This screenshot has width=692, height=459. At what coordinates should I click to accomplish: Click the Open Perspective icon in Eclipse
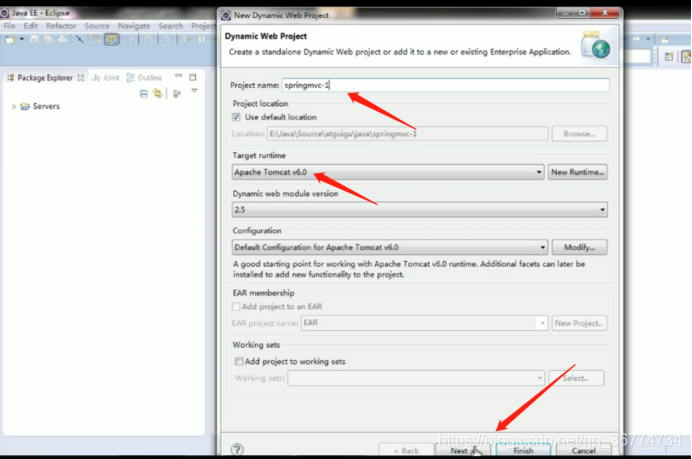click(669, 56)
